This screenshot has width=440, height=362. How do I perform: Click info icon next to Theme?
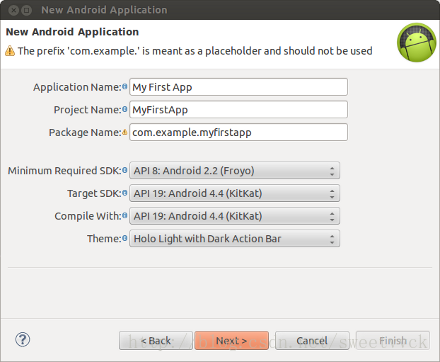pos(125,238)
